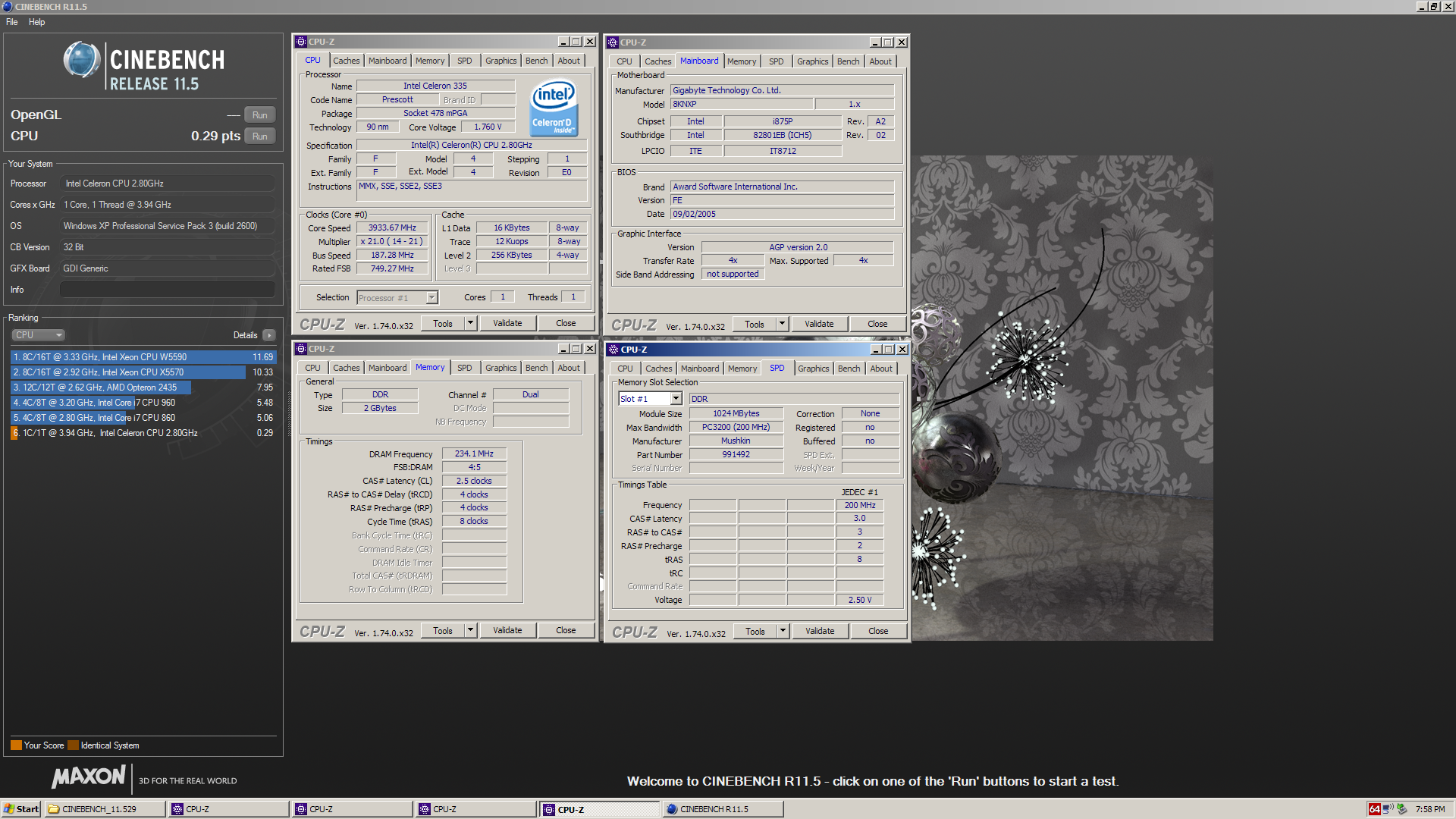Switch to Bench tab in the SPD CPU-Z window

(x=849, y=369)
